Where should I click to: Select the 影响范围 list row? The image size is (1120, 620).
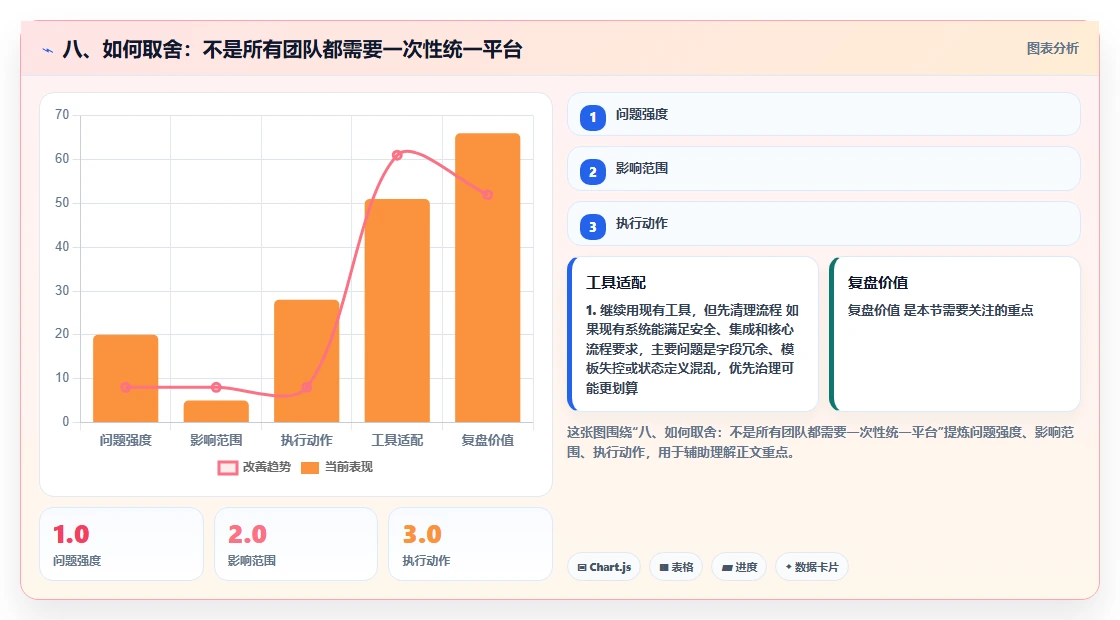coord(824,169)
